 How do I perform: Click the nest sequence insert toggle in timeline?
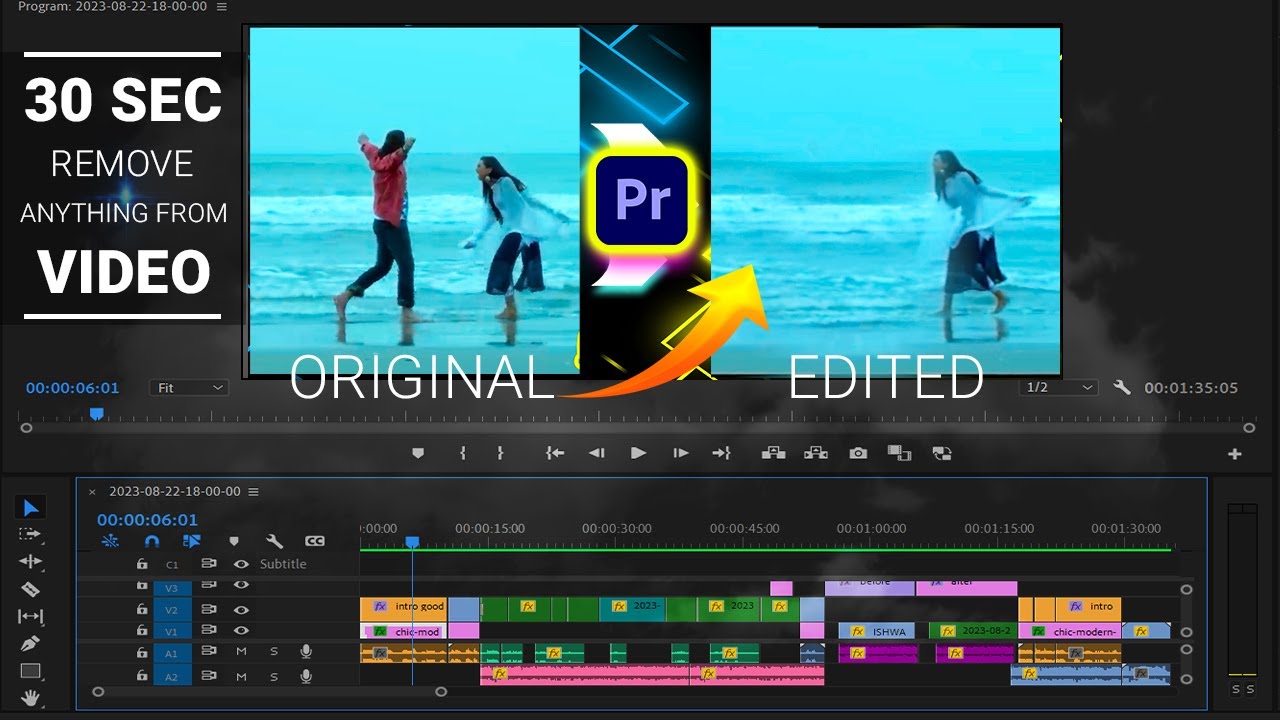[111, 541]
